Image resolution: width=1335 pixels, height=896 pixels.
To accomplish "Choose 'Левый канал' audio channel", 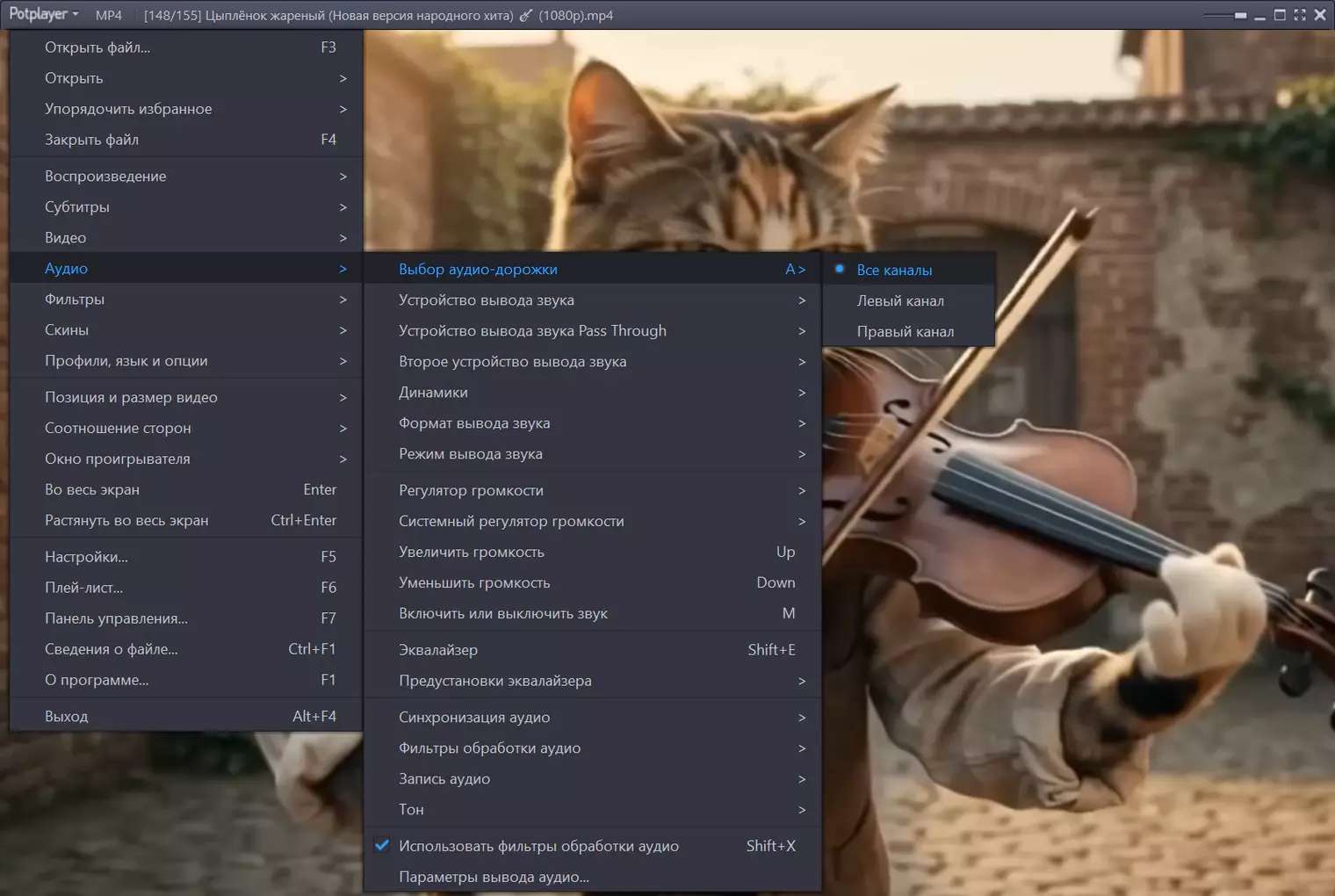I will coord(909,300).
